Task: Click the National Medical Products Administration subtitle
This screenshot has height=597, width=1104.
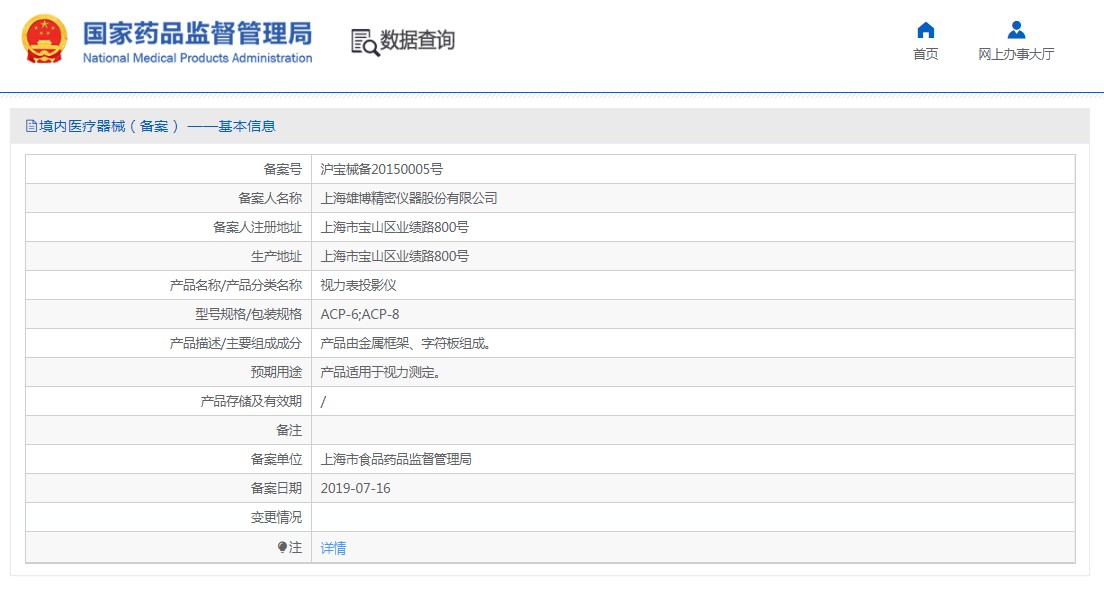Action: pyautogui.click(x=197, y=58)
